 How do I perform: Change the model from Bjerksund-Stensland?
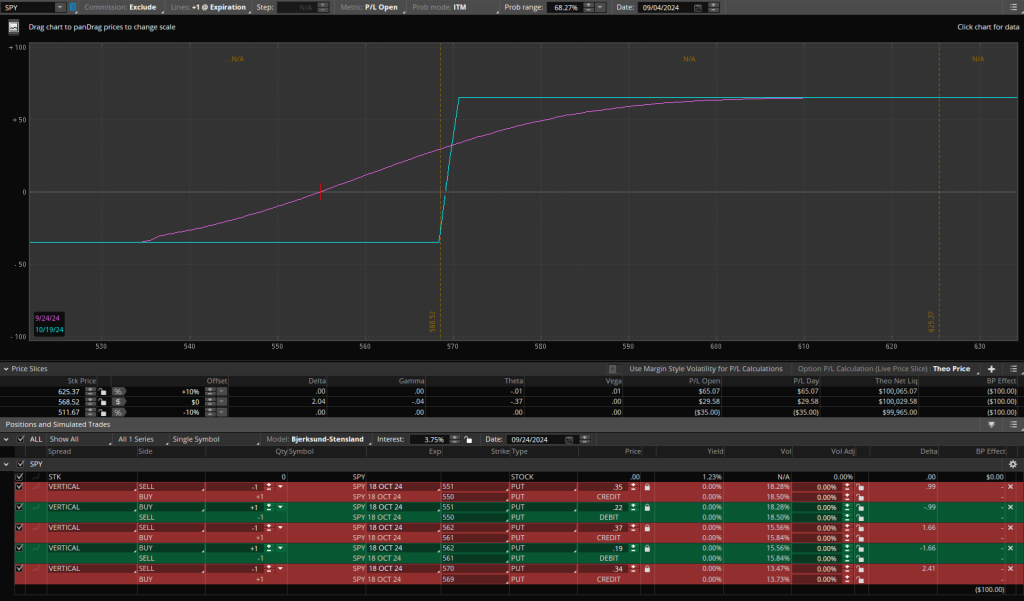coord(328,439)
